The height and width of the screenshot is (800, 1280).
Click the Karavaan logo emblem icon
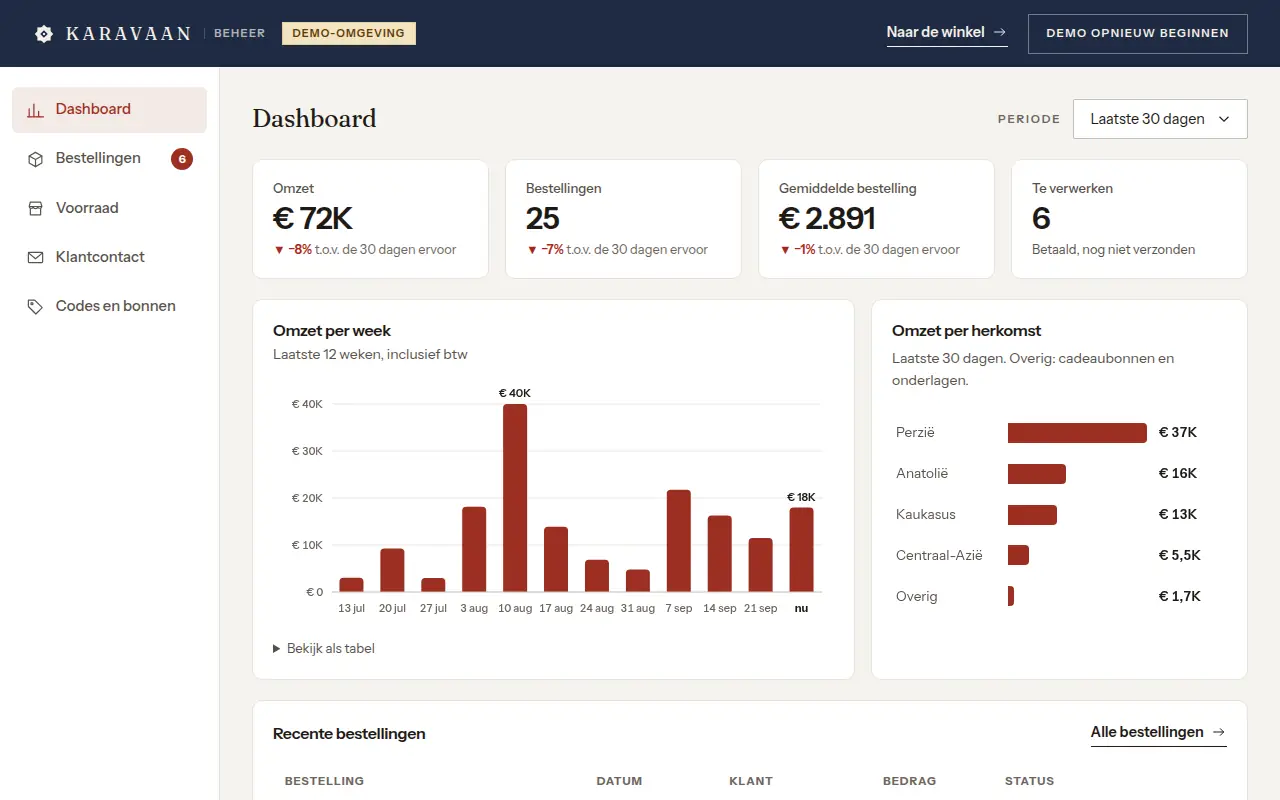44,34
